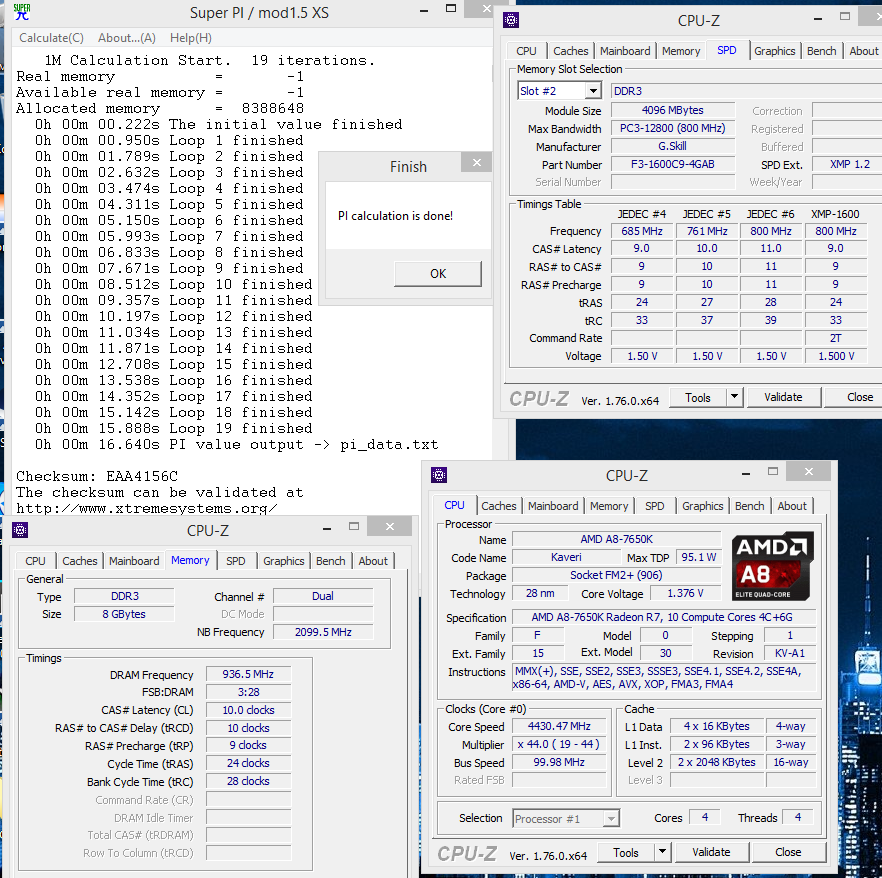This screenshot has height=878, width=882.
Task: Click the Max Bandwidth PC3-12800 value
Action: (x=673, y=128)
